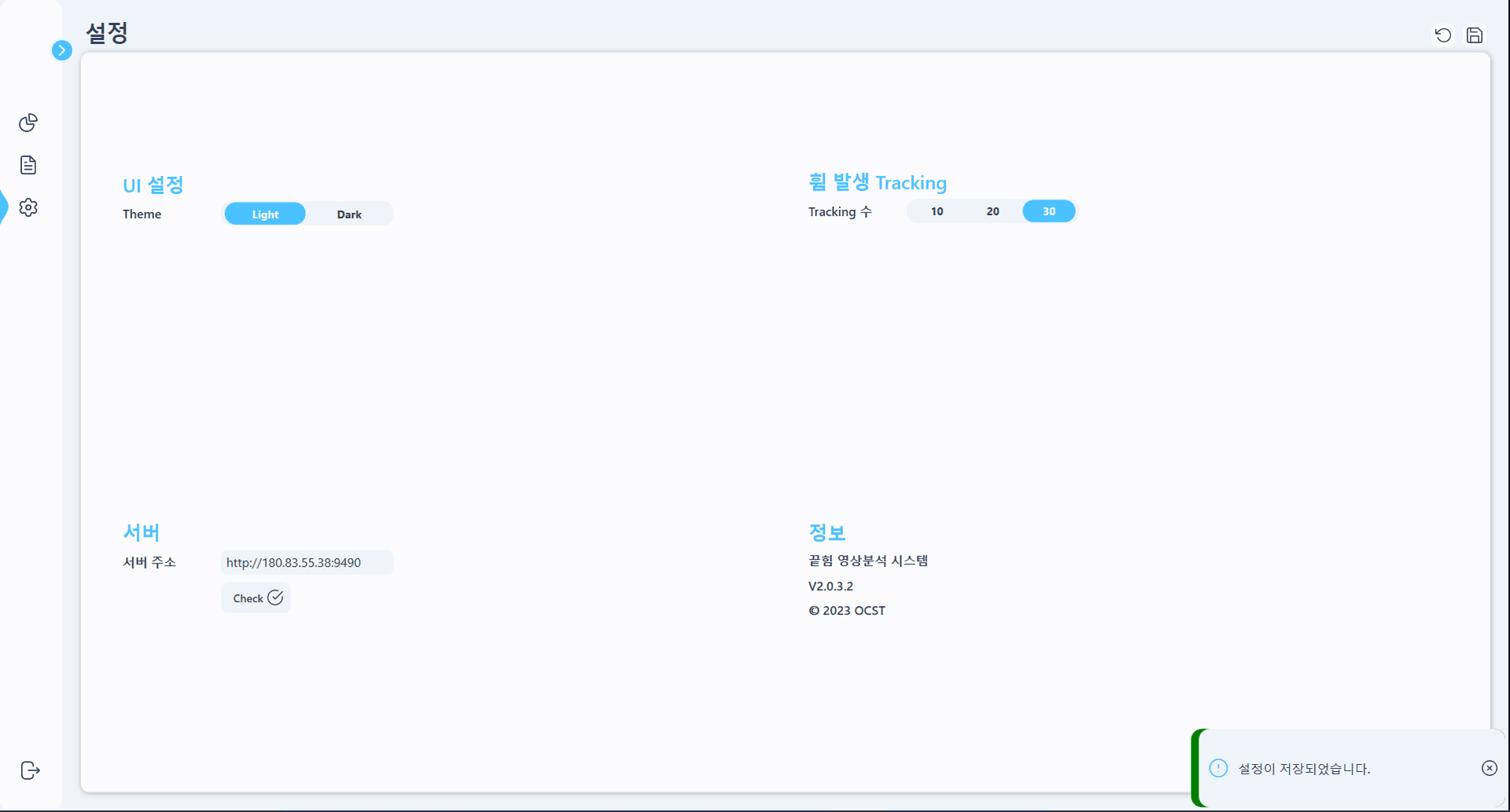Select the settings gear in sidebar

28,208
